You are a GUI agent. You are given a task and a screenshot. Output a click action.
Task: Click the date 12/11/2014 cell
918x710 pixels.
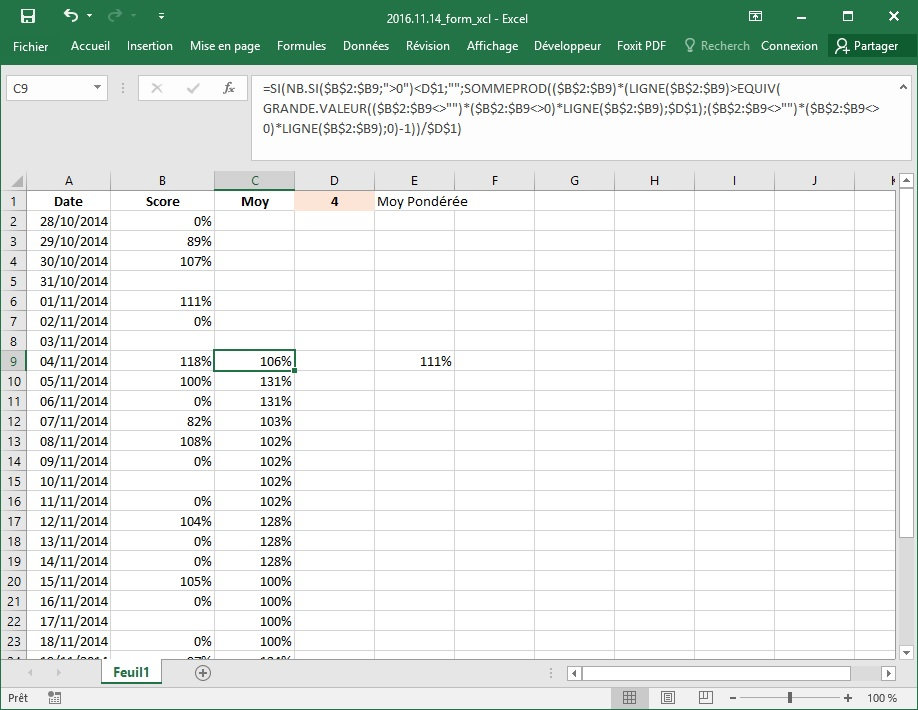pyautogui.click(x=68, y=521)
